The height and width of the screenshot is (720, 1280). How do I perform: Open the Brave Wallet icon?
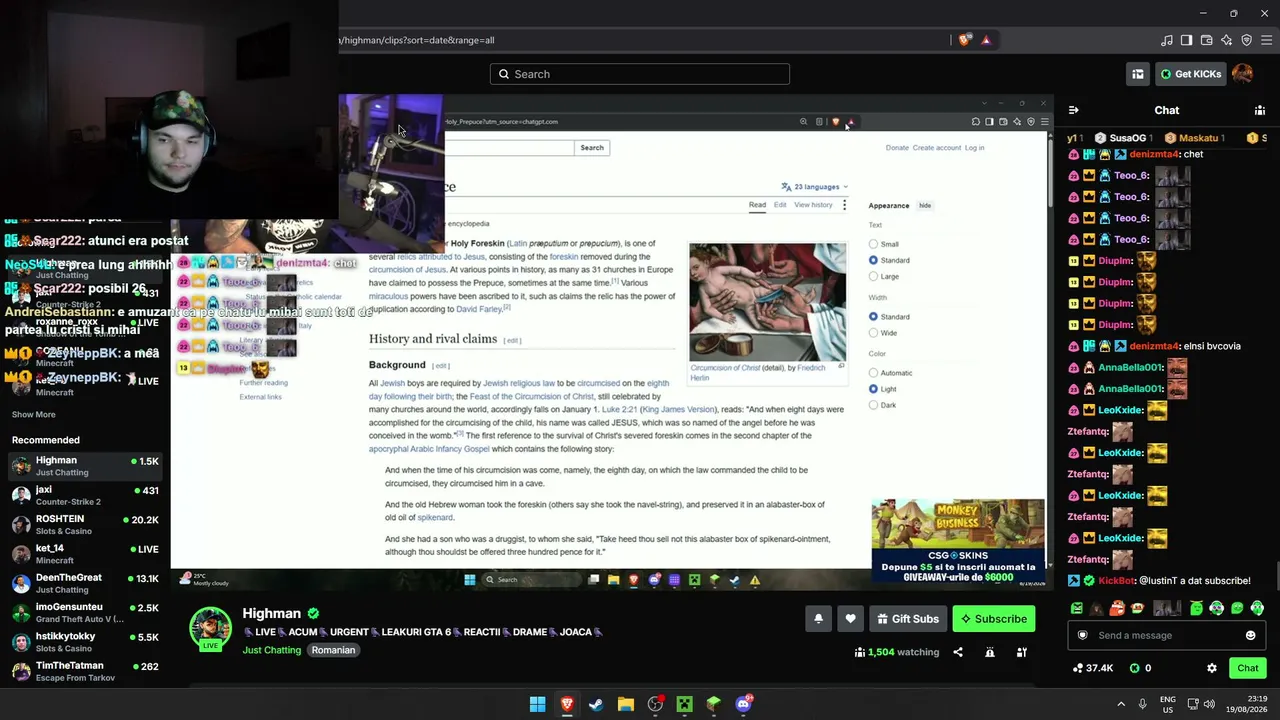click(1206, 40)
